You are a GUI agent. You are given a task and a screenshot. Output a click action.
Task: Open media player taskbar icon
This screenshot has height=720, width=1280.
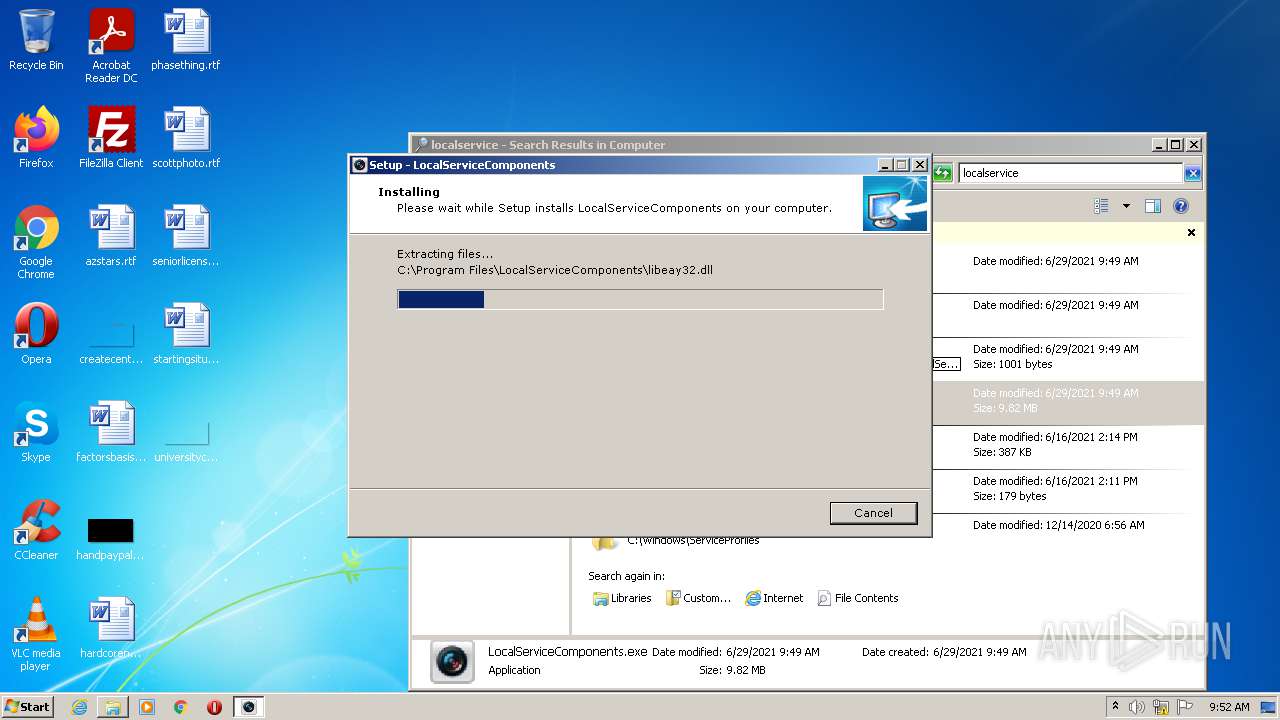[x=147, y=707]
